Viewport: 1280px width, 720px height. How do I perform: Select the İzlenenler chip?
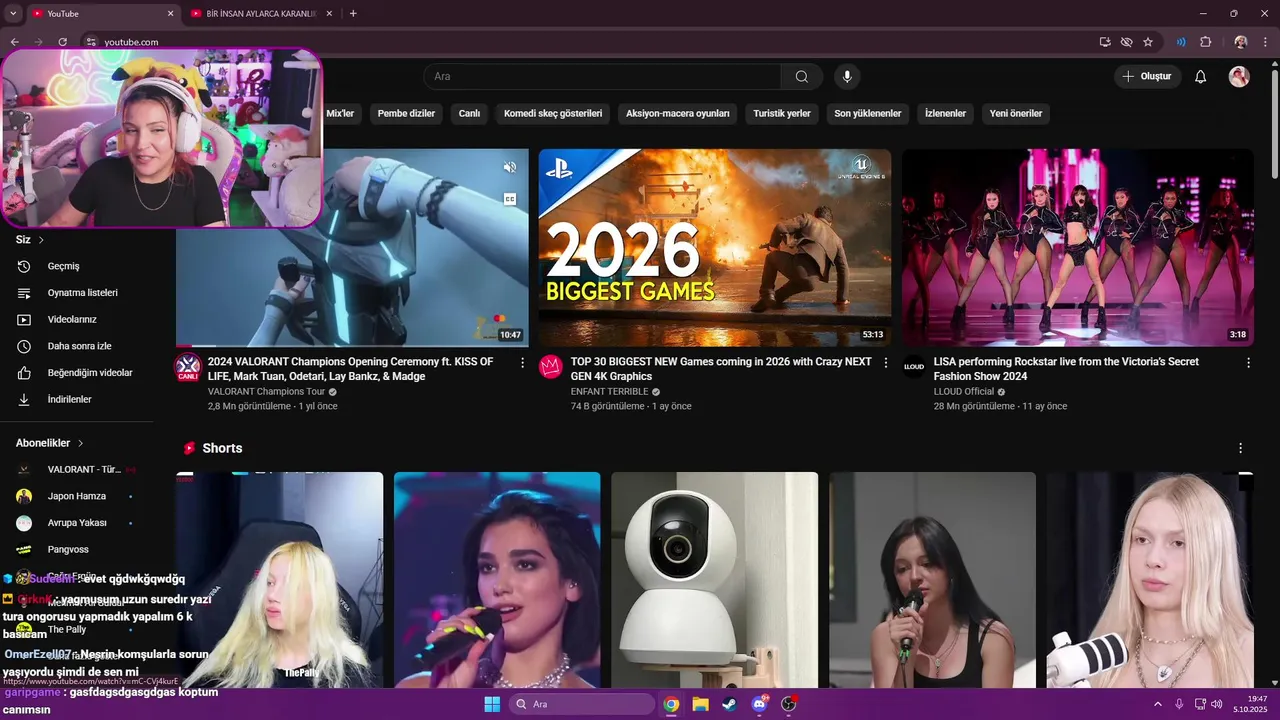pyautogui.click(x=945, y=113)
